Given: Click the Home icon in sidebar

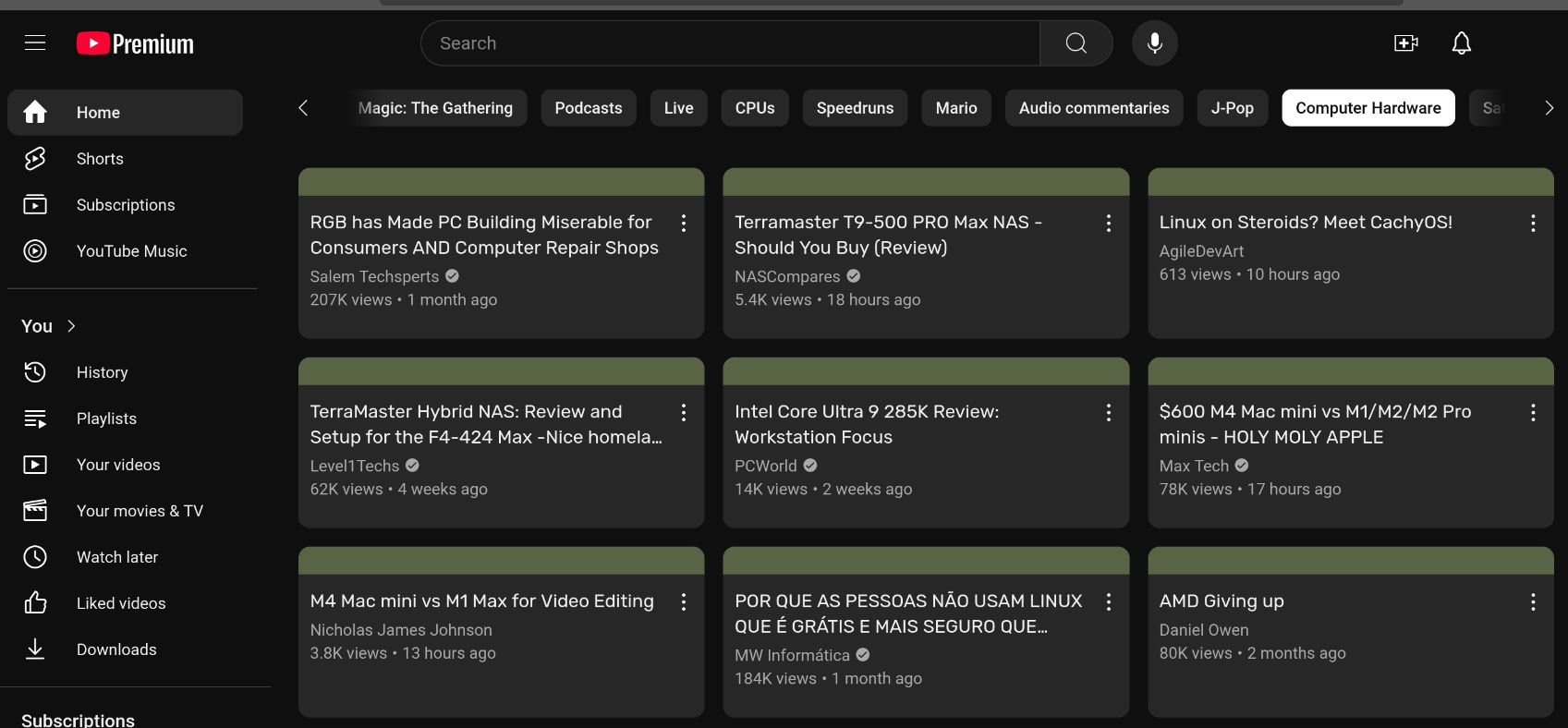Looking at the screenshot, I should [x=35, y=113].
